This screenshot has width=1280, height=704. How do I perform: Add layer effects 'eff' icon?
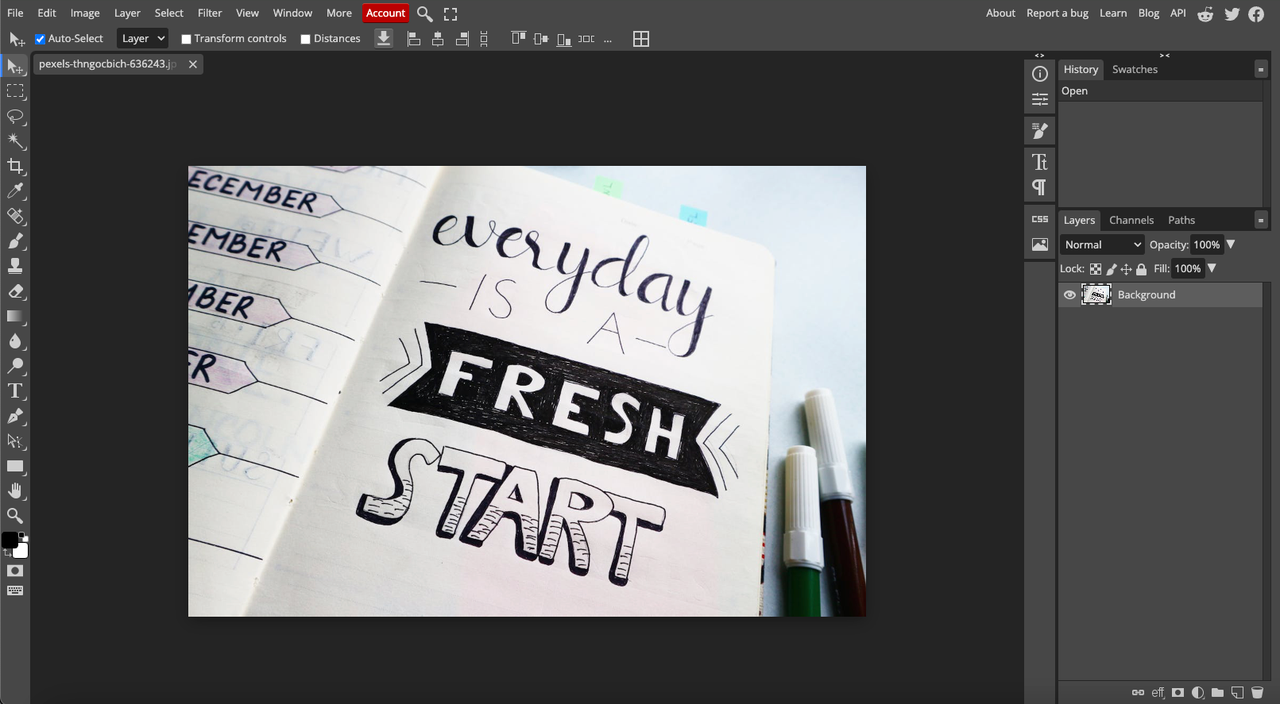(1158, 692)
